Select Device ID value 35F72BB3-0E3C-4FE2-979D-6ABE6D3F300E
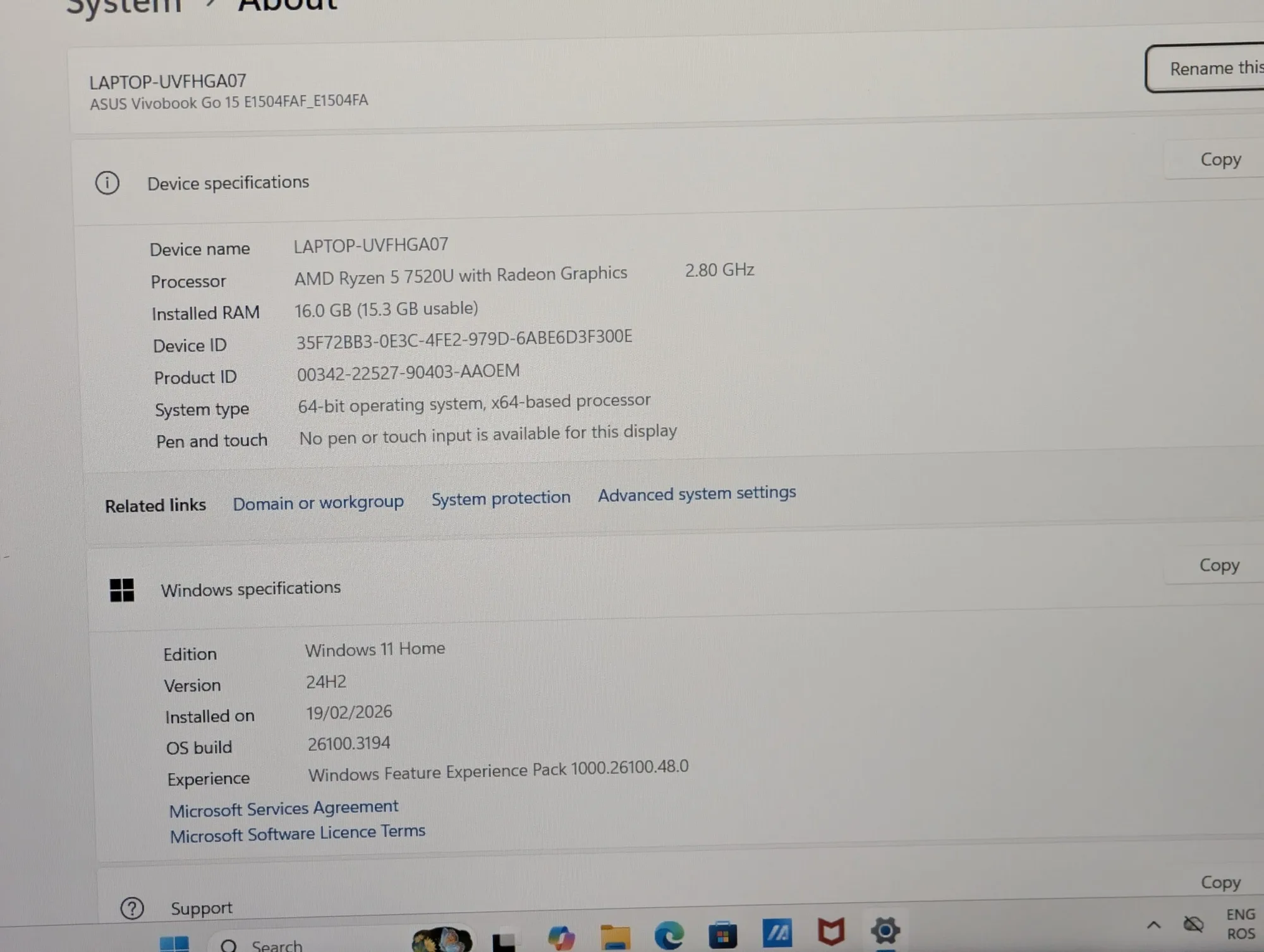The image size is (1264, 952). (464, 339)
